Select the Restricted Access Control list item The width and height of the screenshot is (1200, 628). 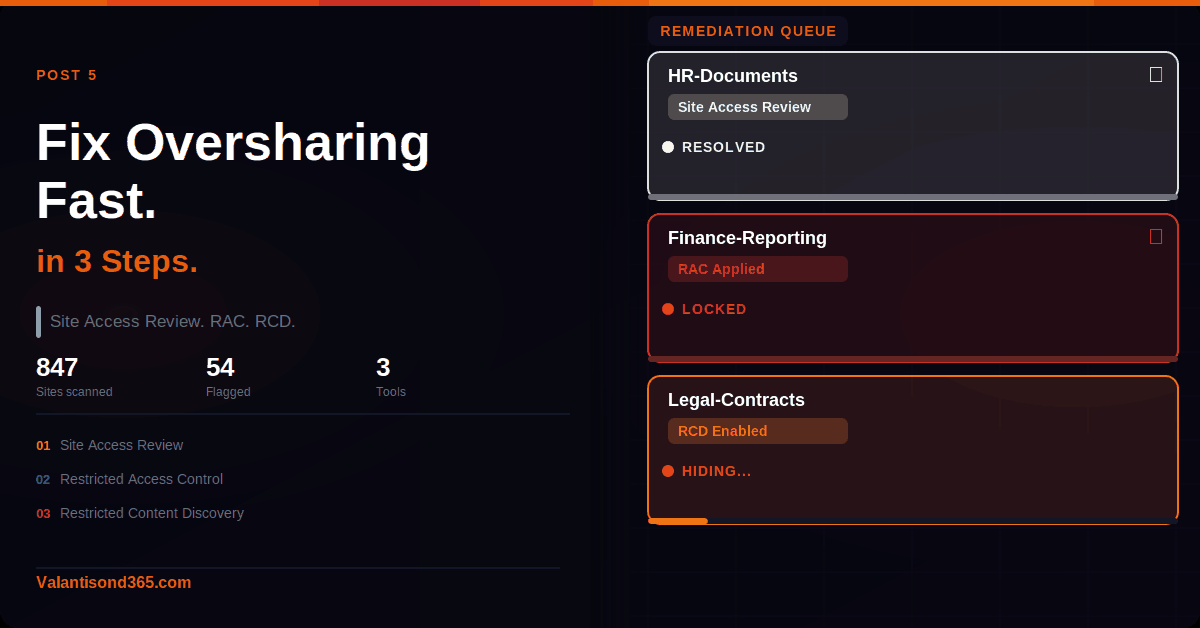141,479
